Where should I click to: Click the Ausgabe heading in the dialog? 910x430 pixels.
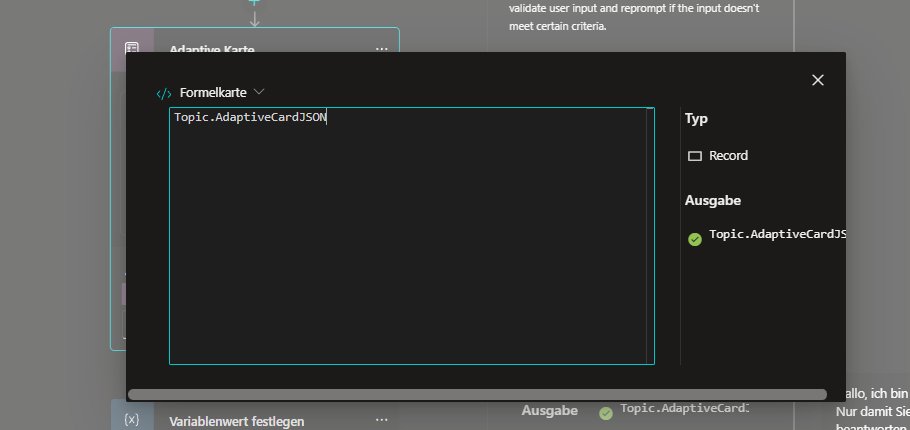click(x=713, y=201)
